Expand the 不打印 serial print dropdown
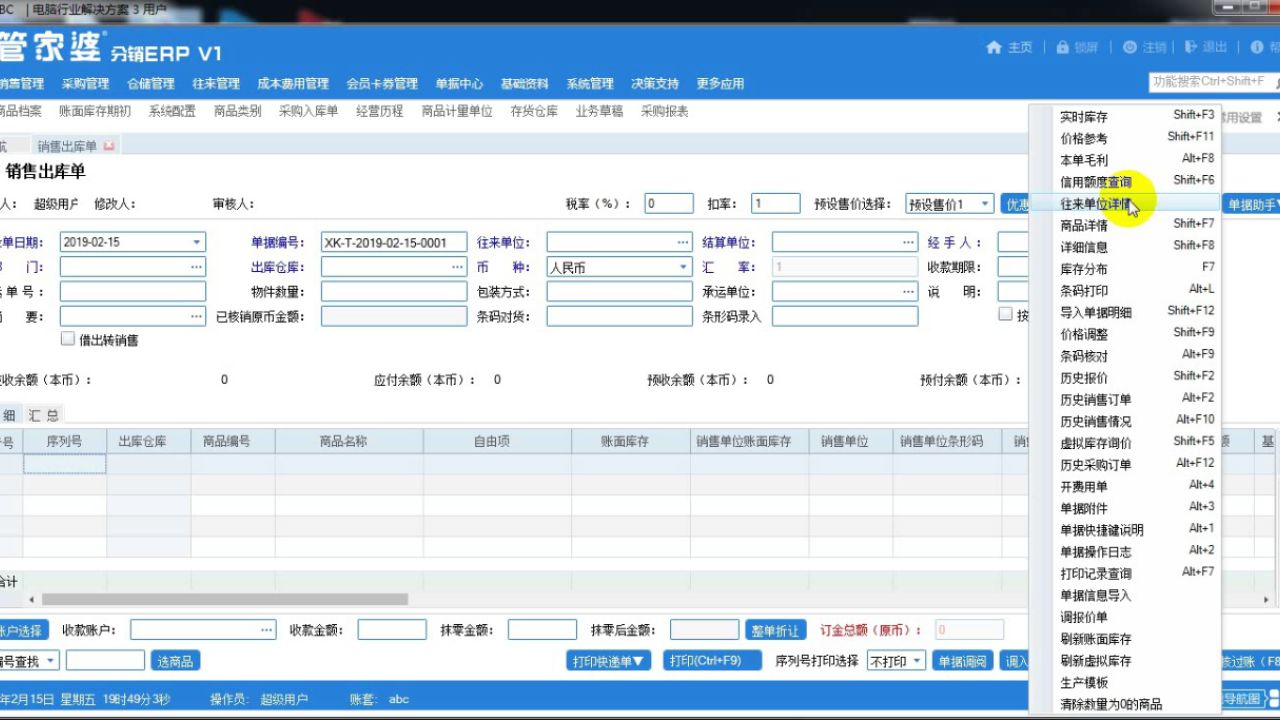This screenshot has height=720, width=1280. [x=917, y=661]
